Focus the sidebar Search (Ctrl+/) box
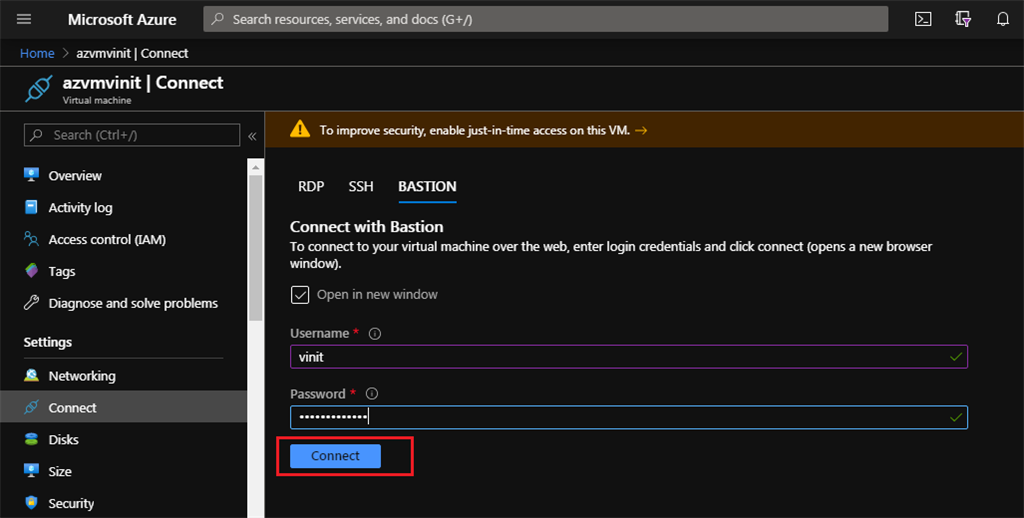 coord(132,135)
